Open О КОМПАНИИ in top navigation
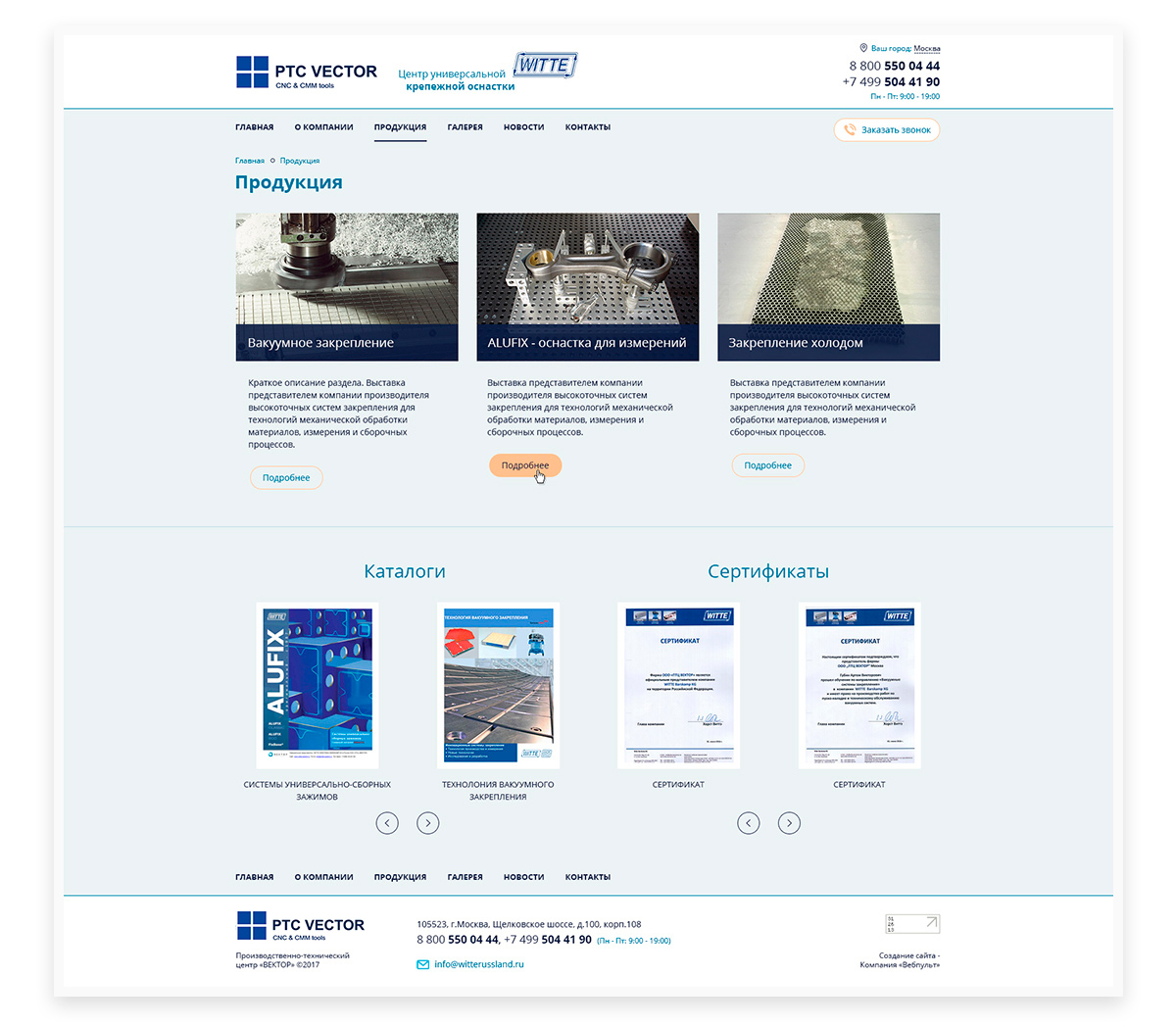Screen dimensions: 1176x1026 tap(323, 127)
